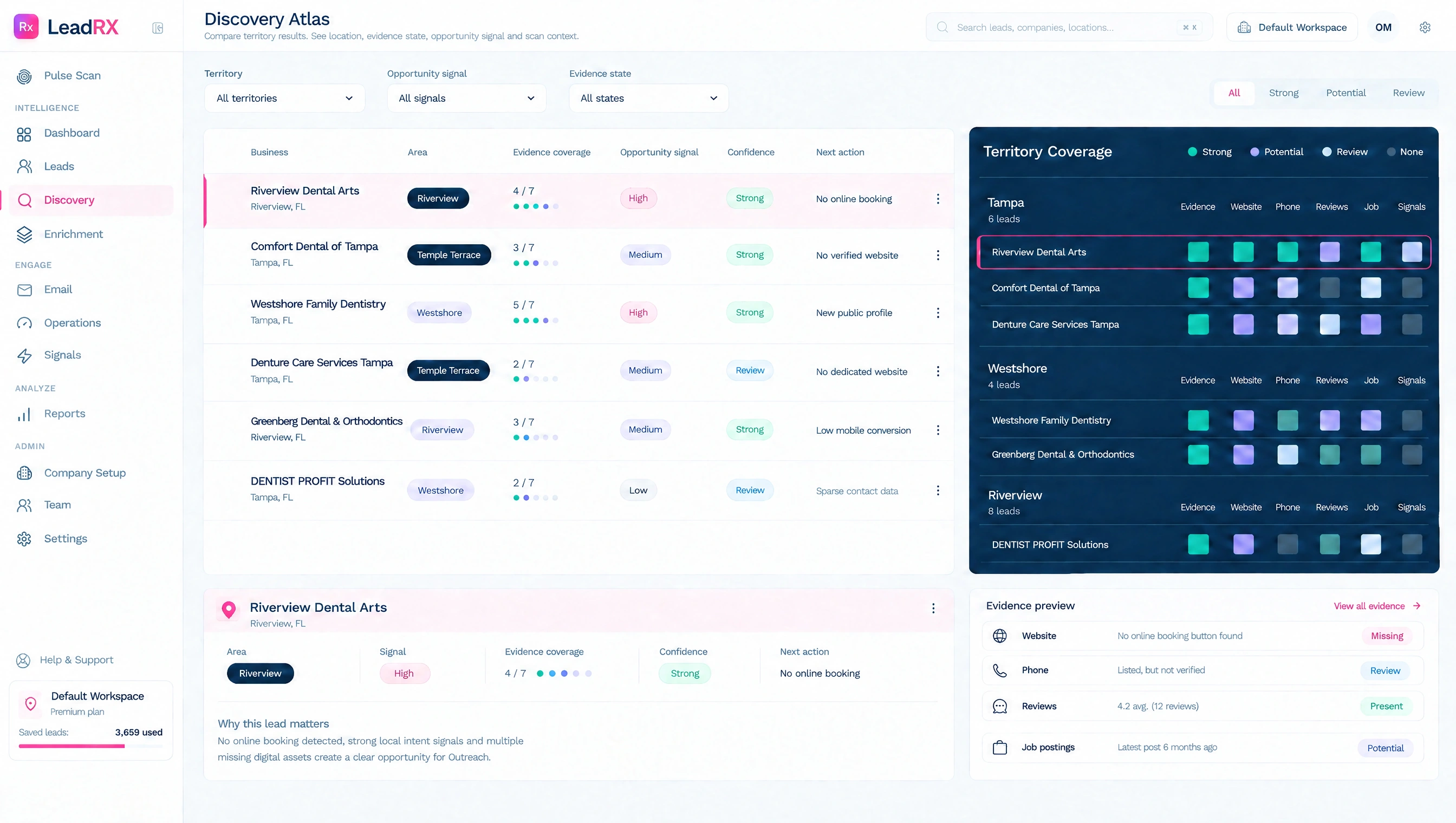Screen dimensions: 1456x823
Task: Open the Territory dropdown
Action: 284,99
